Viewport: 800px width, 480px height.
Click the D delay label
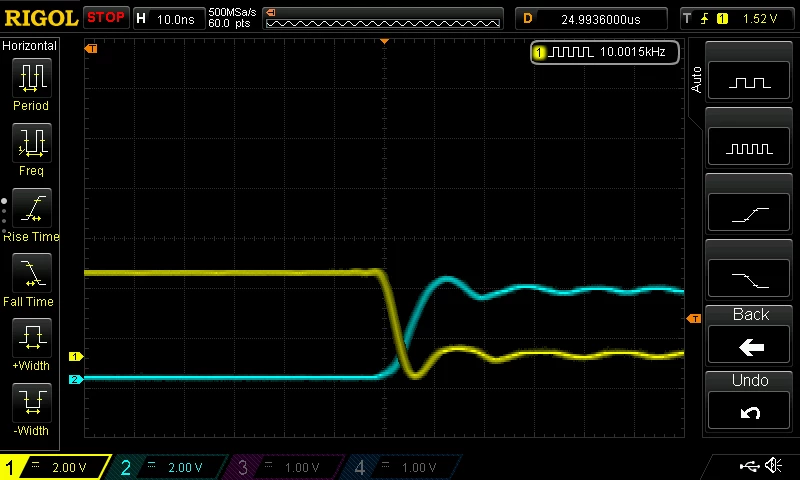(528, 19)
